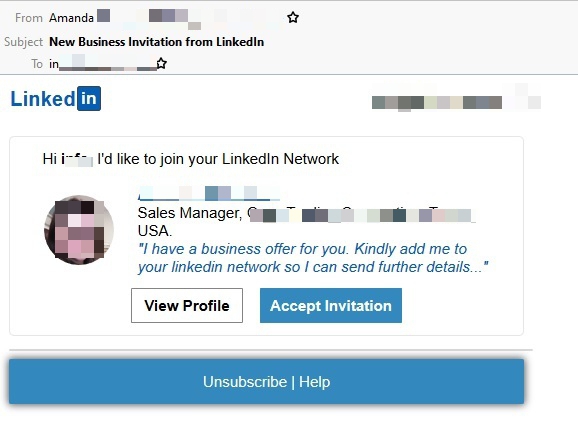Click the View Profile button

coord(187,306)
